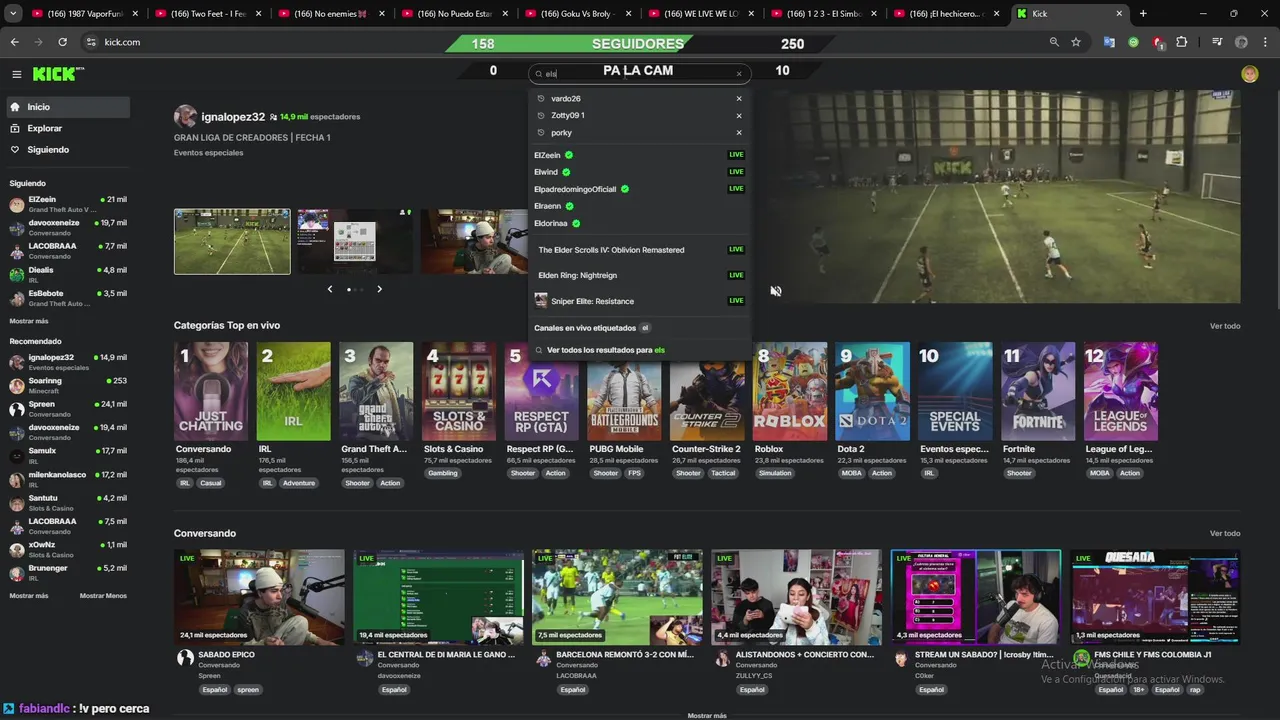Reload the page in Chrome
1280x720 pixels.
(x=62, y=42)
